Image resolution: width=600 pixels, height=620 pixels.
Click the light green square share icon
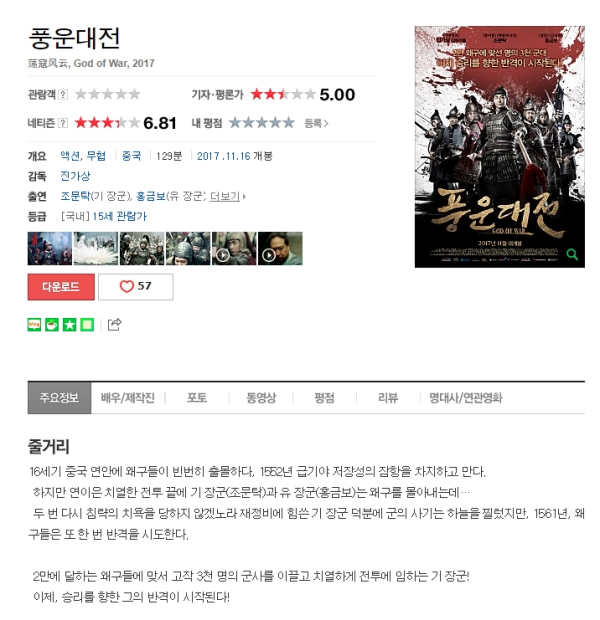pyautogui.click(x=87, y=325)
